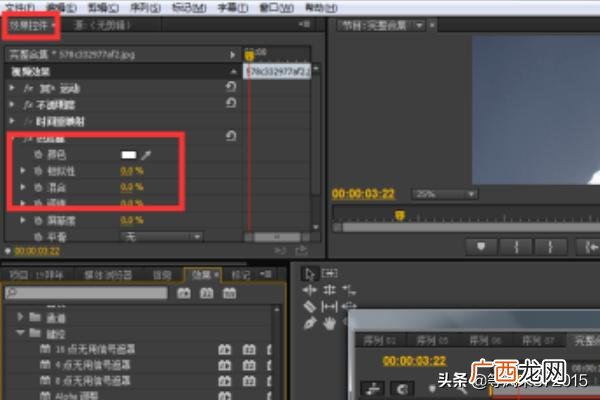
Task: Toggle stopwatch for the 屏蔽度 parameter
Action: tap(38, 220)
